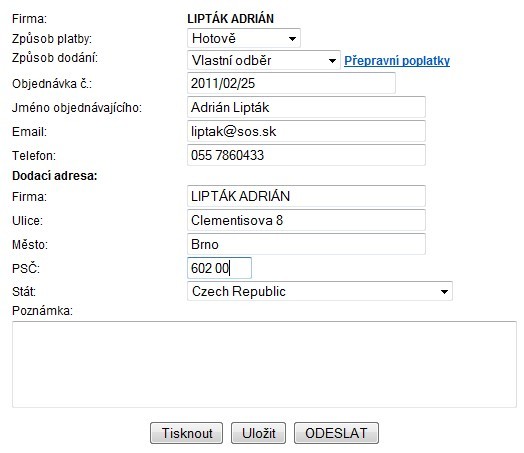Click the arrow of Vlastní odběr selector
Image resolution: width=524 pixels, height=453 pixels.
[332, 61]
